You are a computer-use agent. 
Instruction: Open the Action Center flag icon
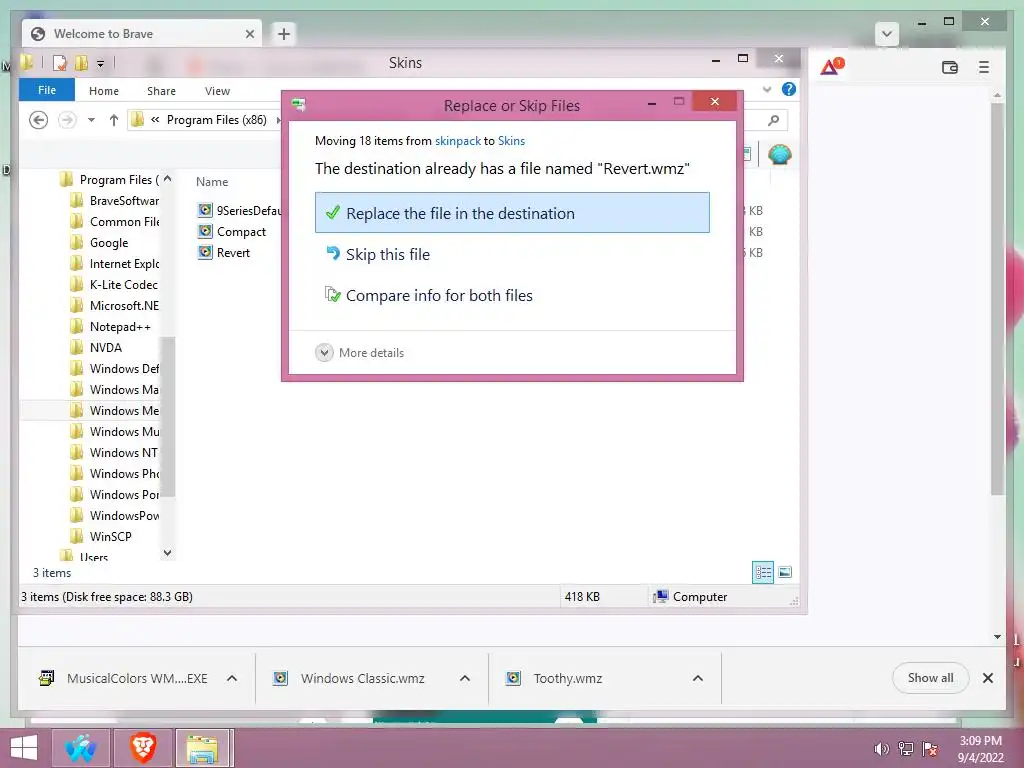(x=930, y=749)
